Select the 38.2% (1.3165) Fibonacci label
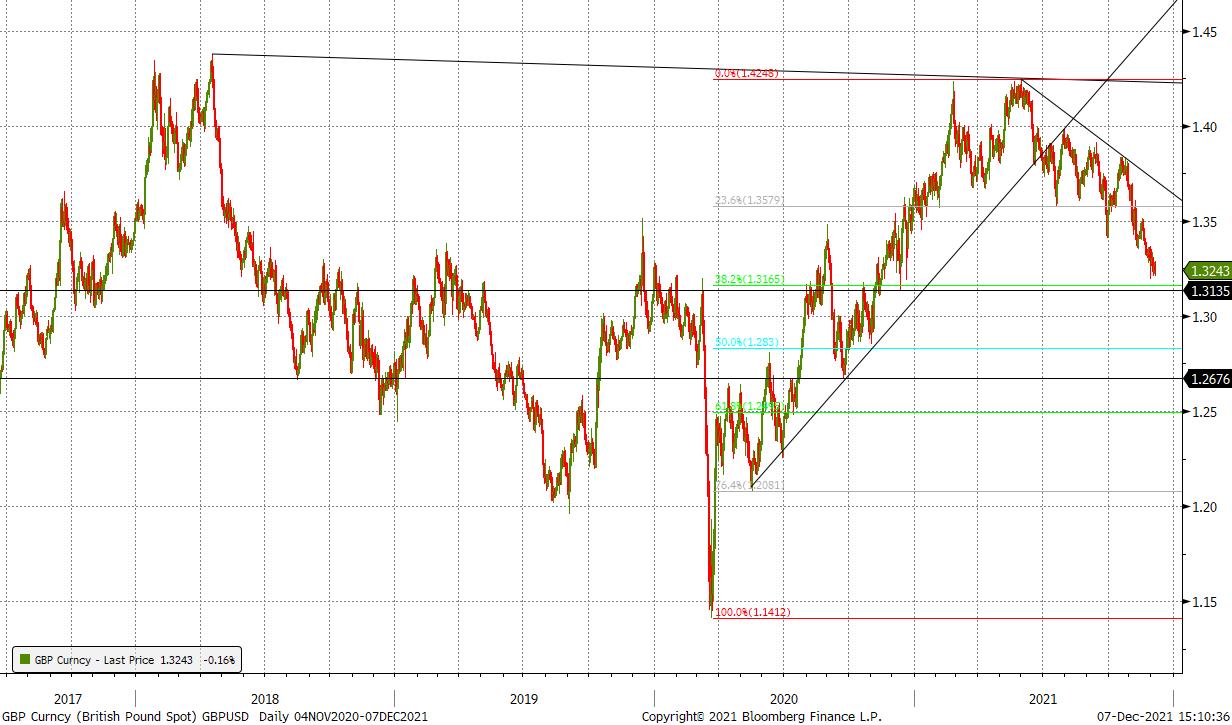1232x725 pixels. 749,280
